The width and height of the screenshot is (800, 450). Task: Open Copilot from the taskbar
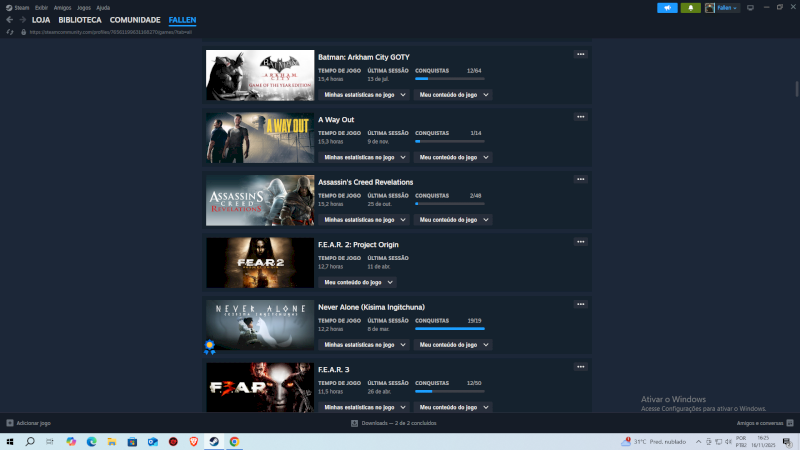click(x=71, y=442)
